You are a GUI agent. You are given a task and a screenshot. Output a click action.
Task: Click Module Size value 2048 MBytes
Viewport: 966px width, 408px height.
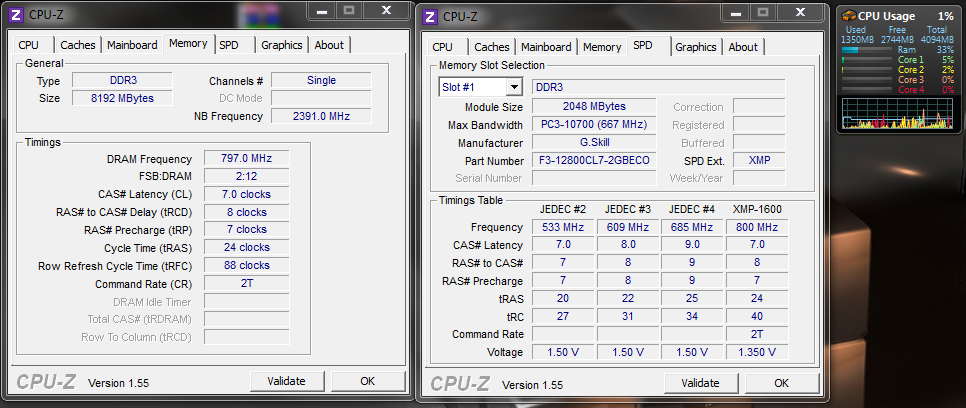point(594,107)
